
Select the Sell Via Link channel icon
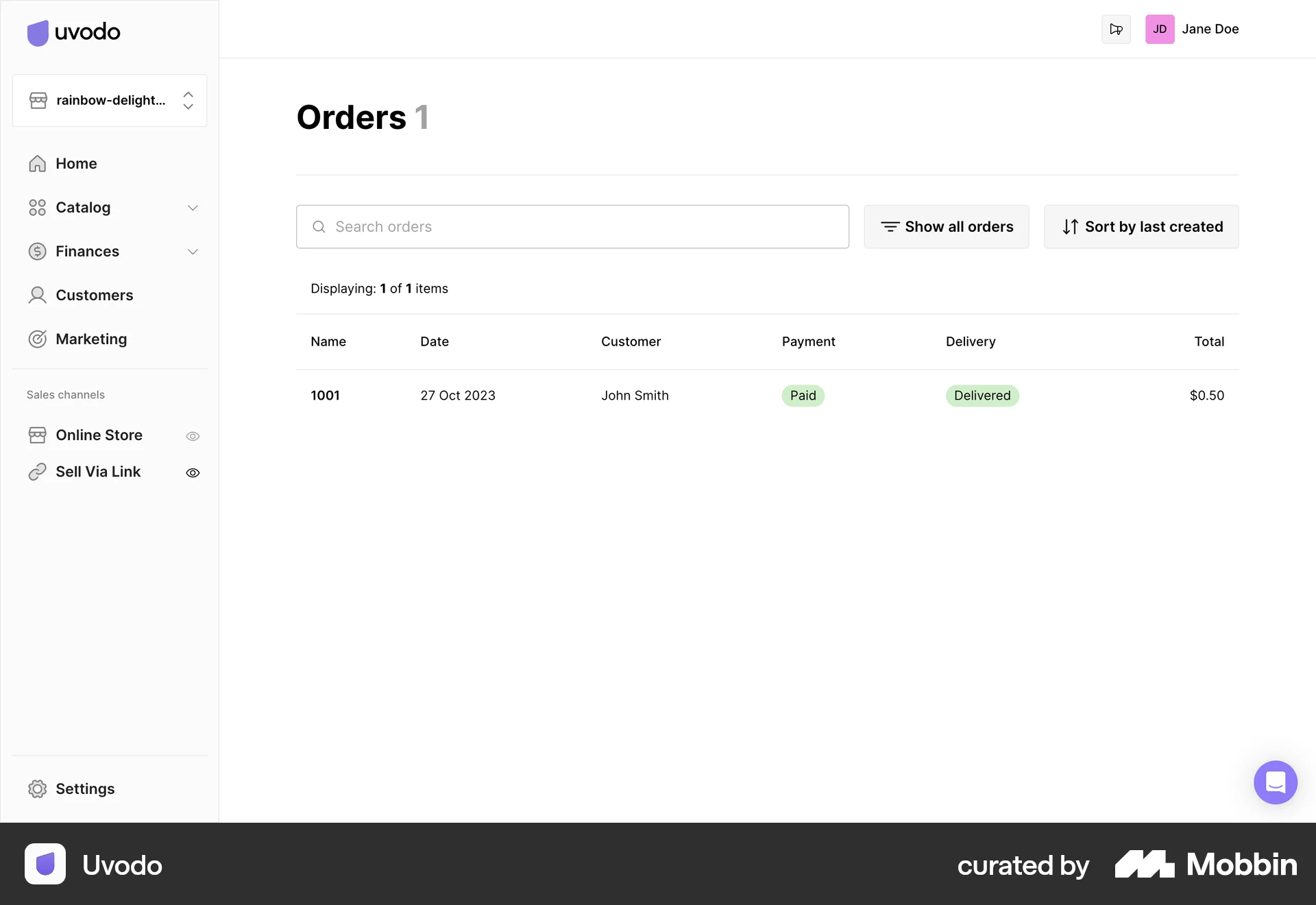38,472
